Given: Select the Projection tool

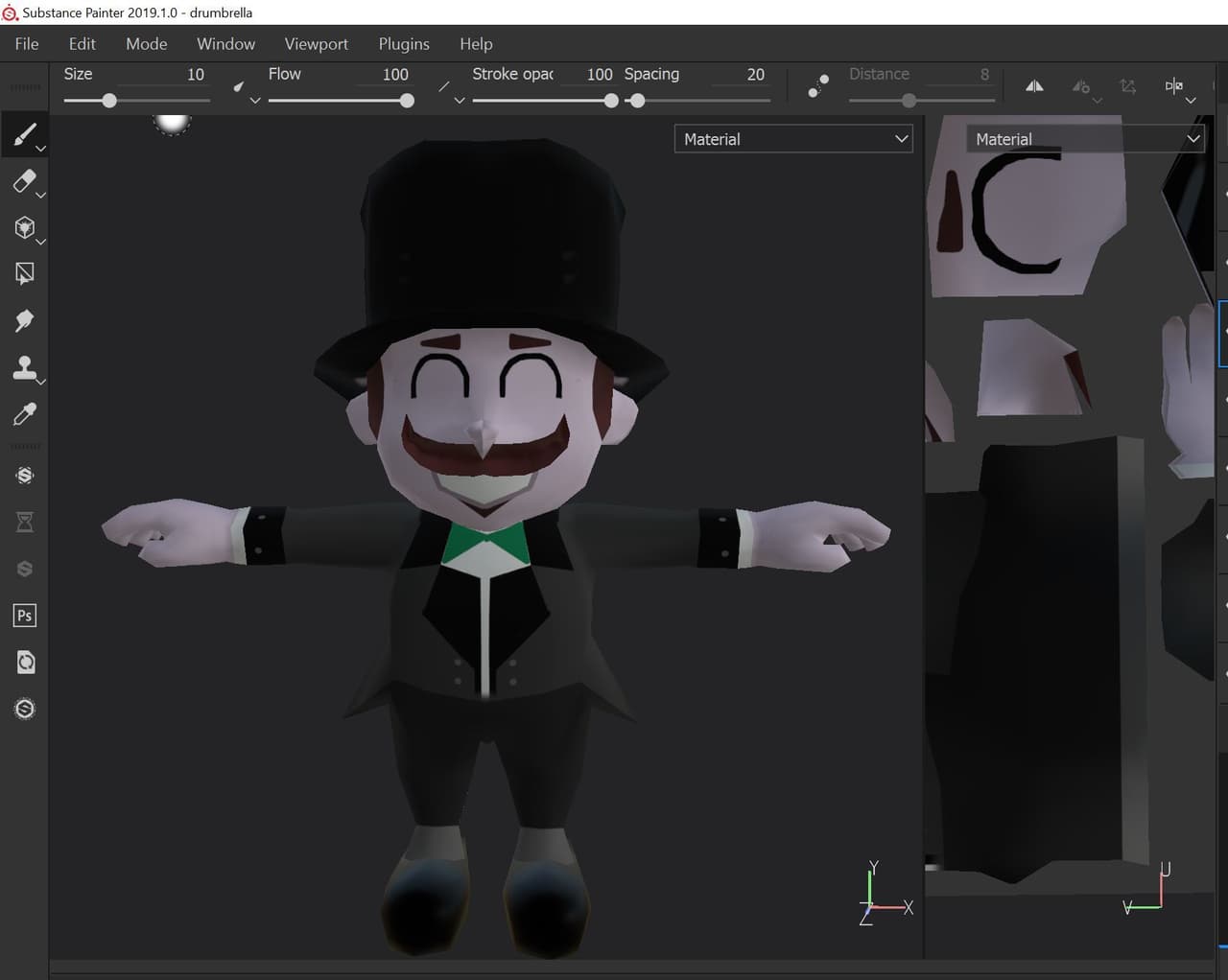Looking at the screenshot, I should coord(24,227).
